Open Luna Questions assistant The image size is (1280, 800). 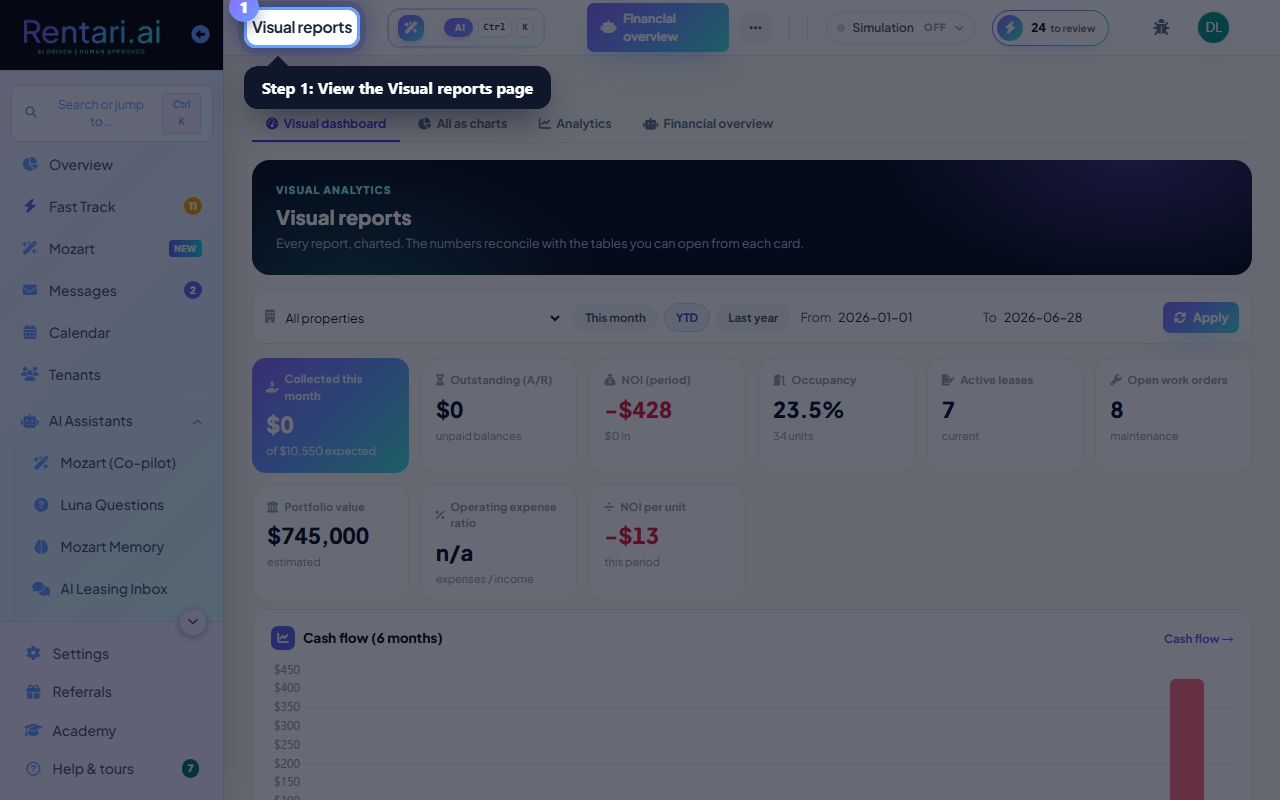(112, 505)
